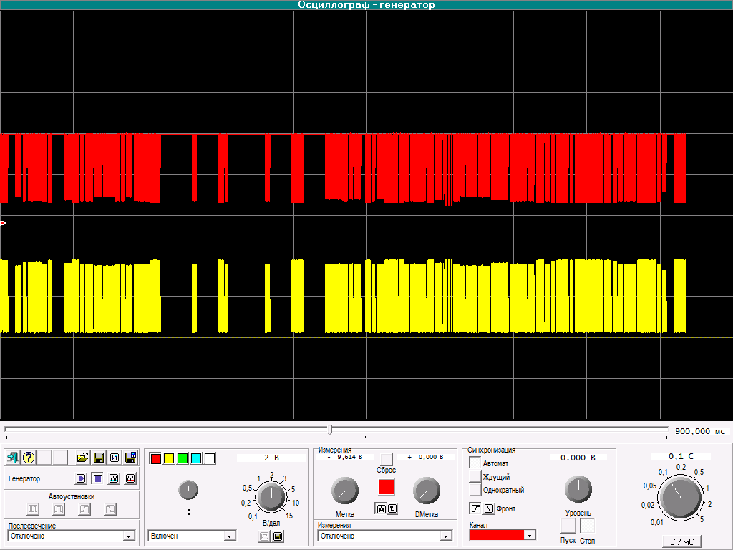Expand the Послесвечение dropdown
733x550 pixels.
coord(129,536)
